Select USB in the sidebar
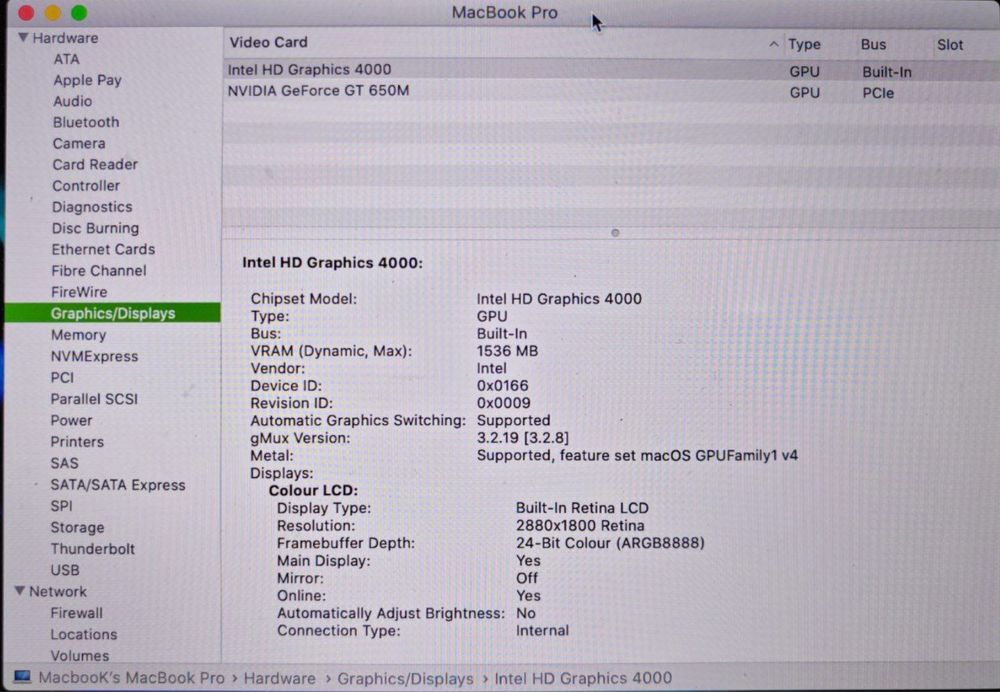1000x692 pixels. (x=65, y=570)
